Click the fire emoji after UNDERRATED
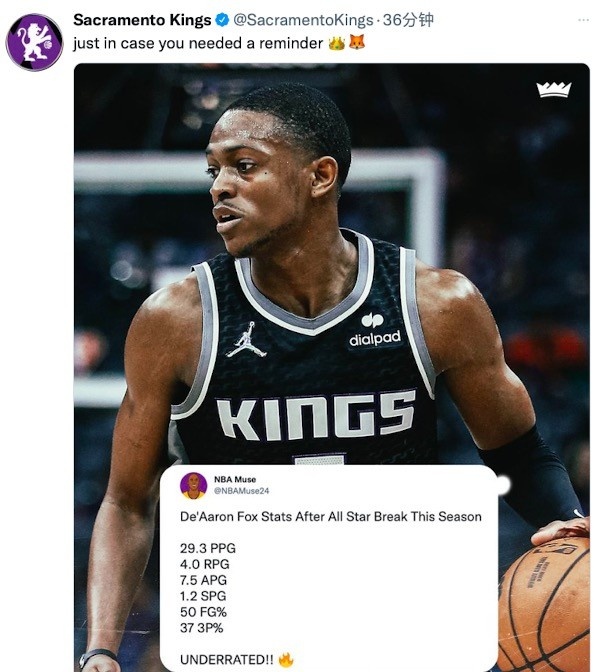Screen dimensions: 596x672 (286, 659)
